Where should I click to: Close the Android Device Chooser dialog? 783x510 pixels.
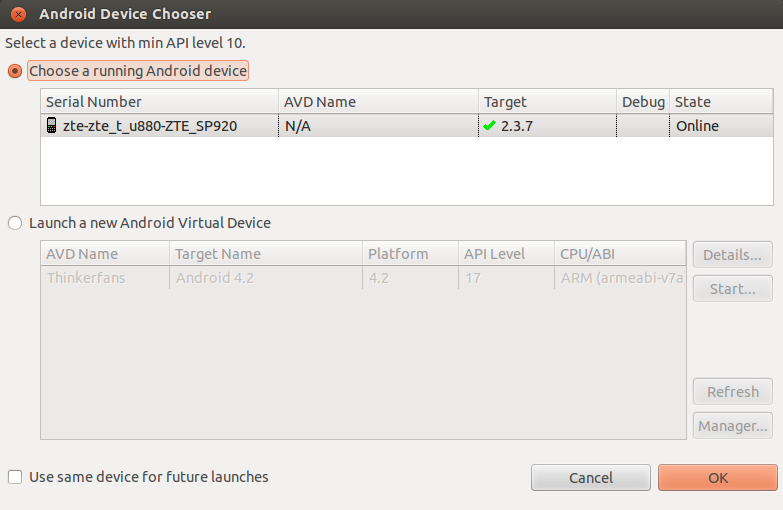pos(18,14)
